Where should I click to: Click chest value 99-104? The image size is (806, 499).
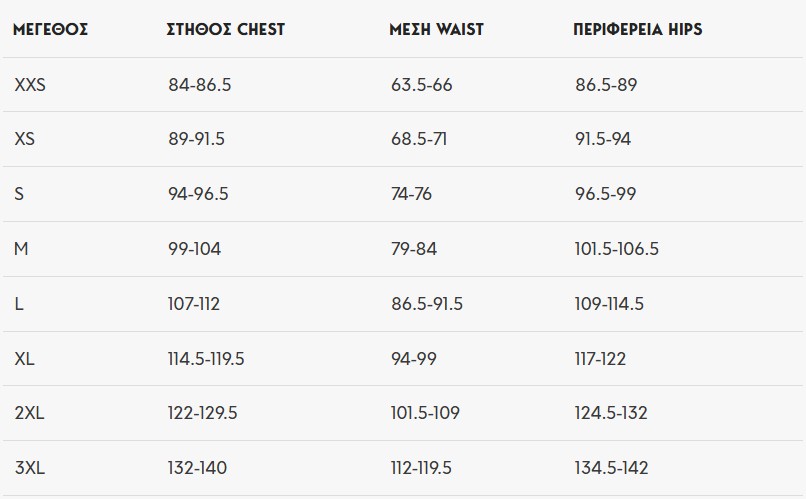(194, 249)
